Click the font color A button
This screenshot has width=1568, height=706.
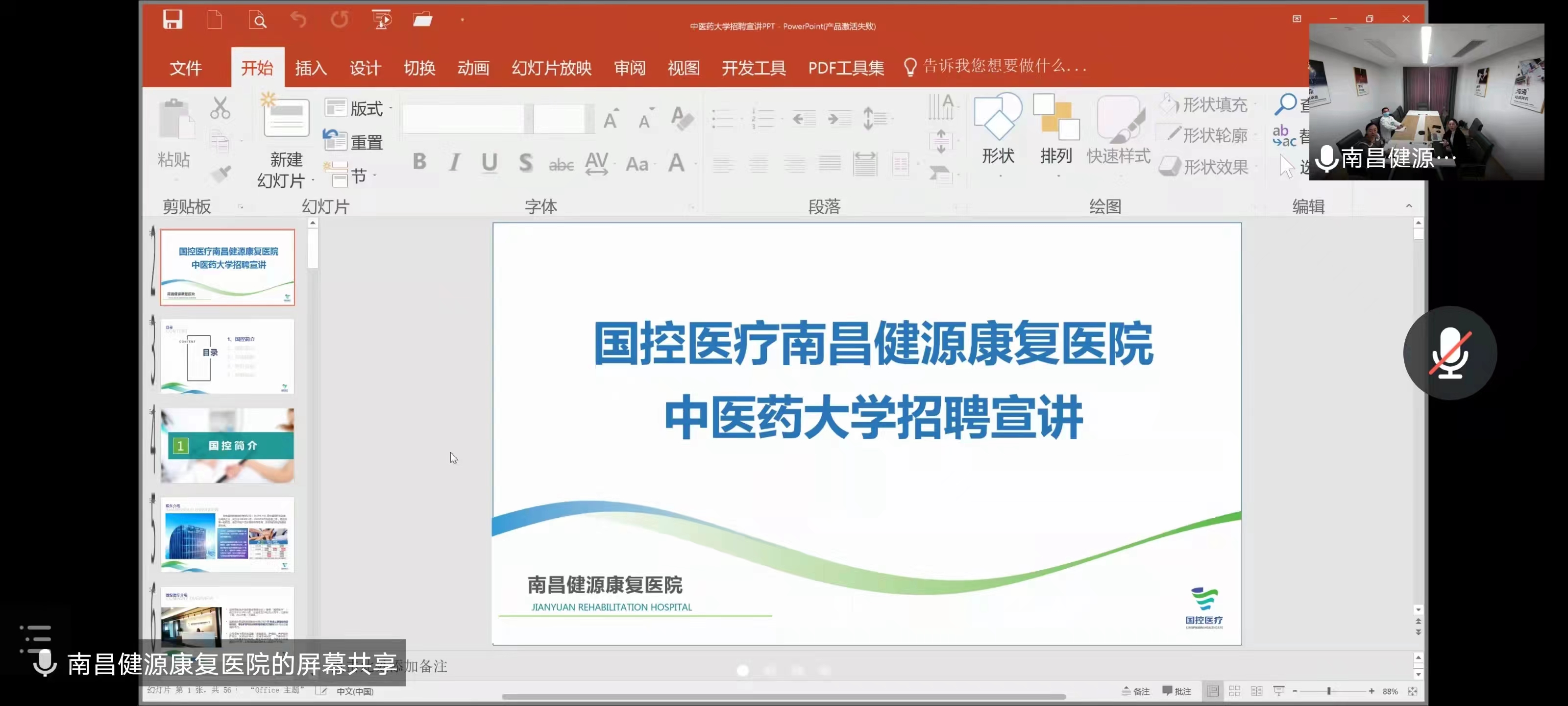(x=676, y=163)
